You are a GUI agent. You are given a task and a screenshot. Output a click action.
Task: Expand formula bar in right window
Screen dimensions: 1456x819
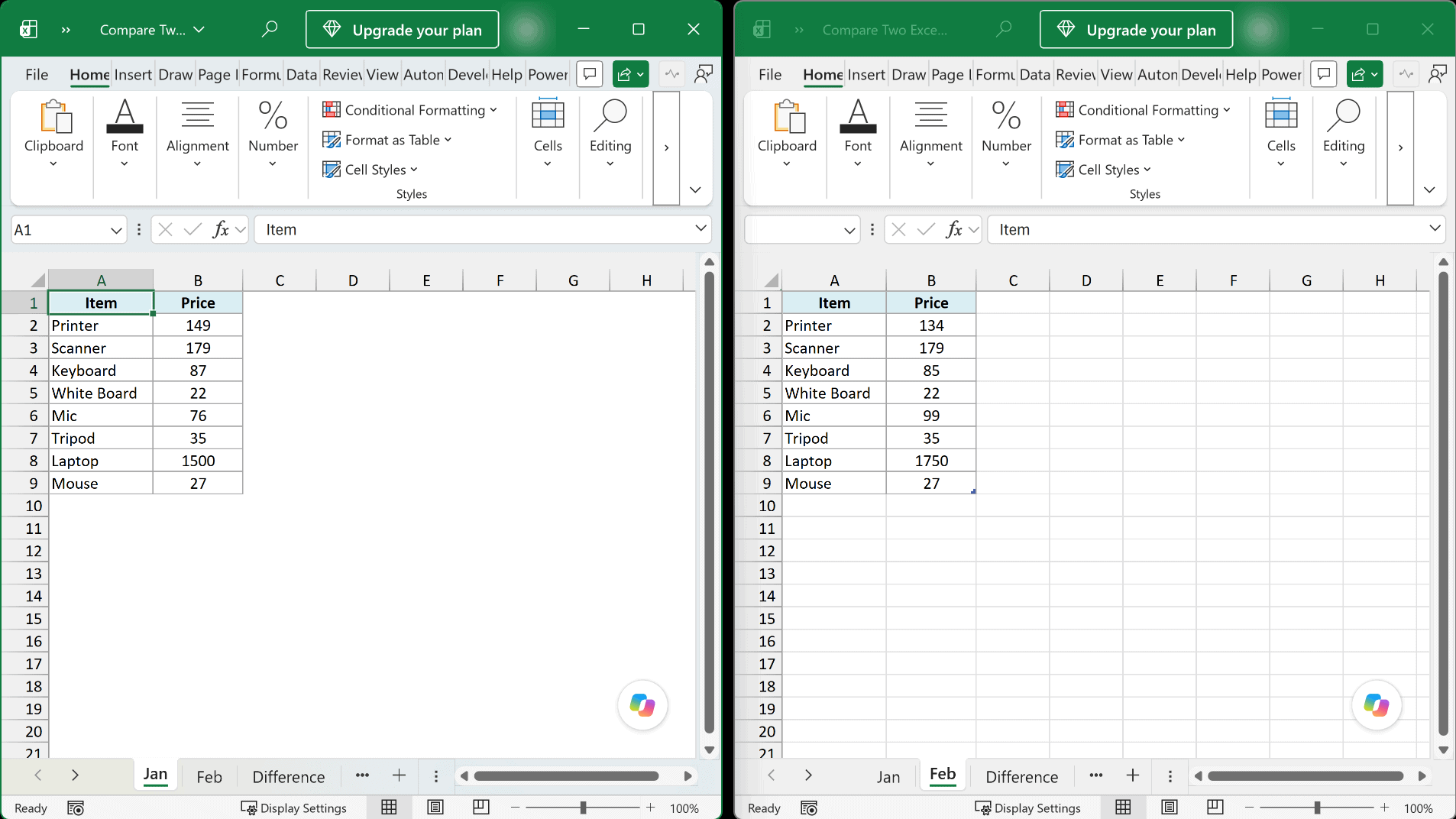coord(1435,228)
